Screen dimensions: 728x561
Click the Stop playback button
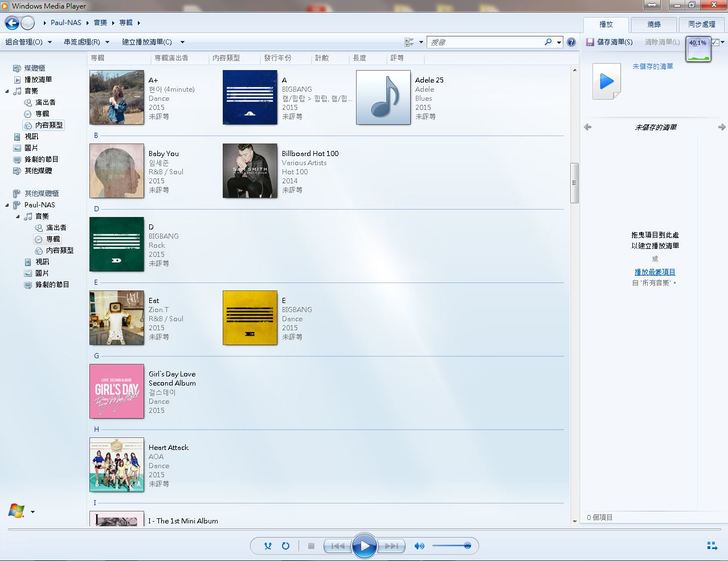311,546
